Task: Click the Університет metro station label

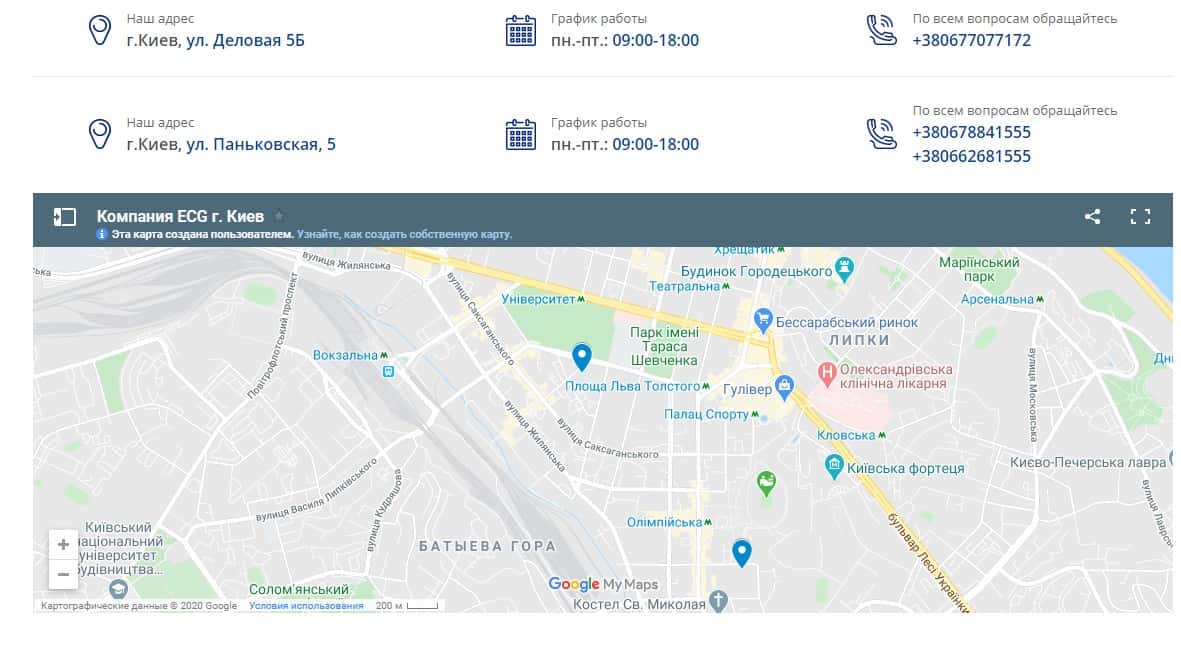Action: pyautogui.click(x=543, y=299)
